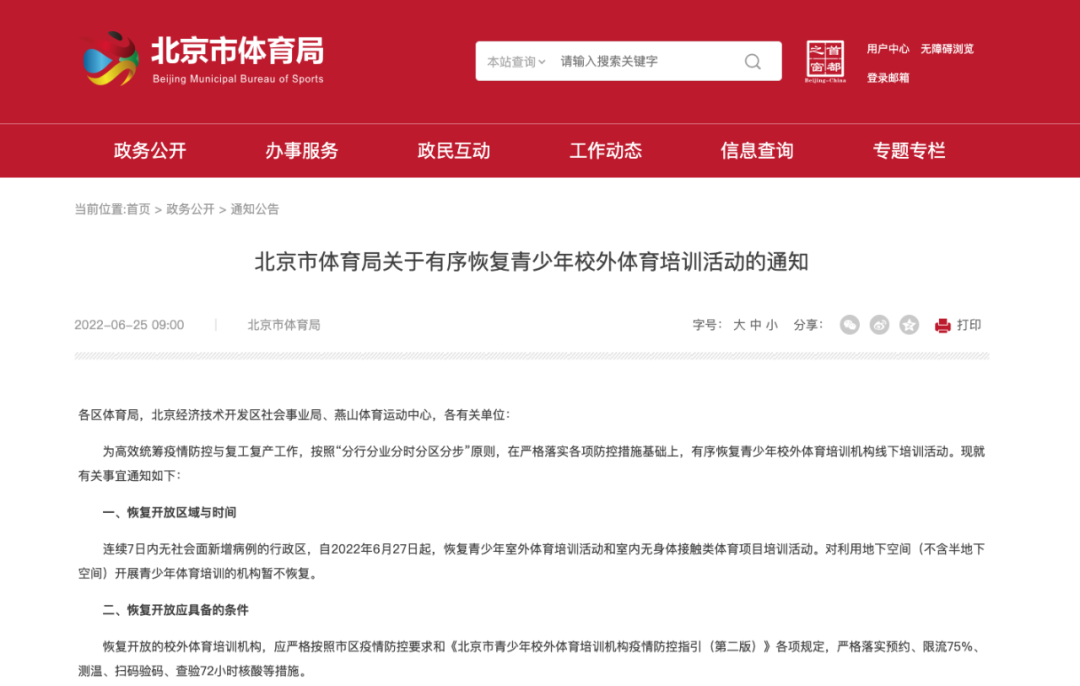Open the 首都之窗 Beijing-China seal icon

pyautogui.click(x=825, y=61)
